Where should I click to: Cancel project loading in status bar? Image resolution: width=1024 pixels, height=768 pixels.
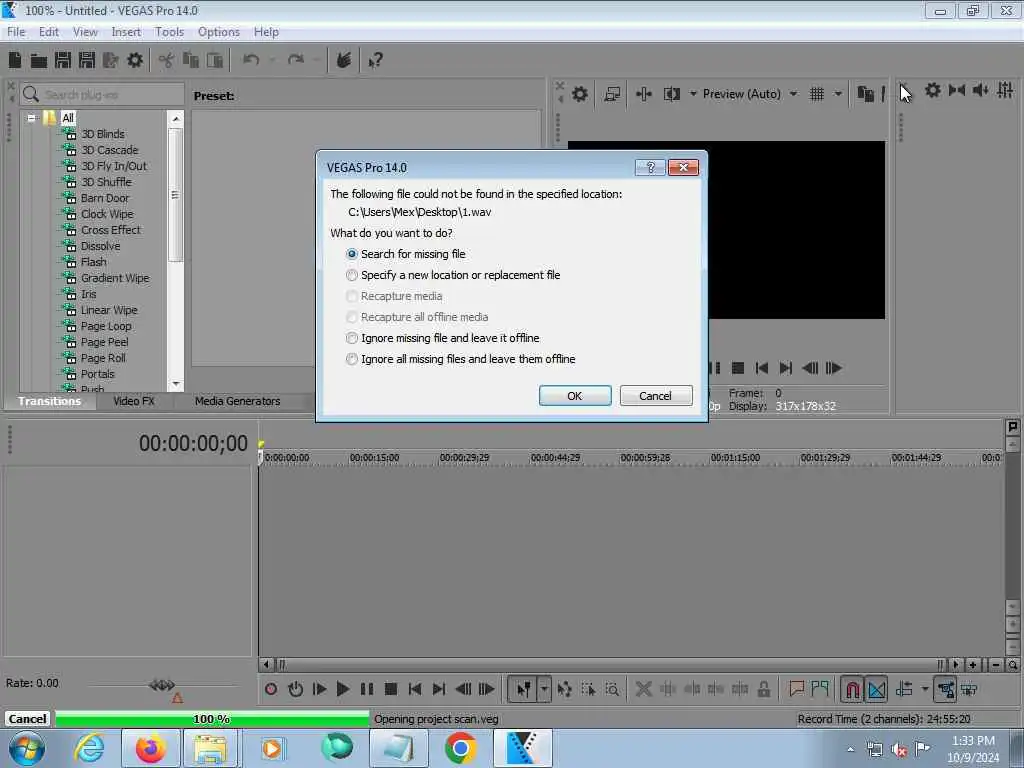[x=27, y=719]
